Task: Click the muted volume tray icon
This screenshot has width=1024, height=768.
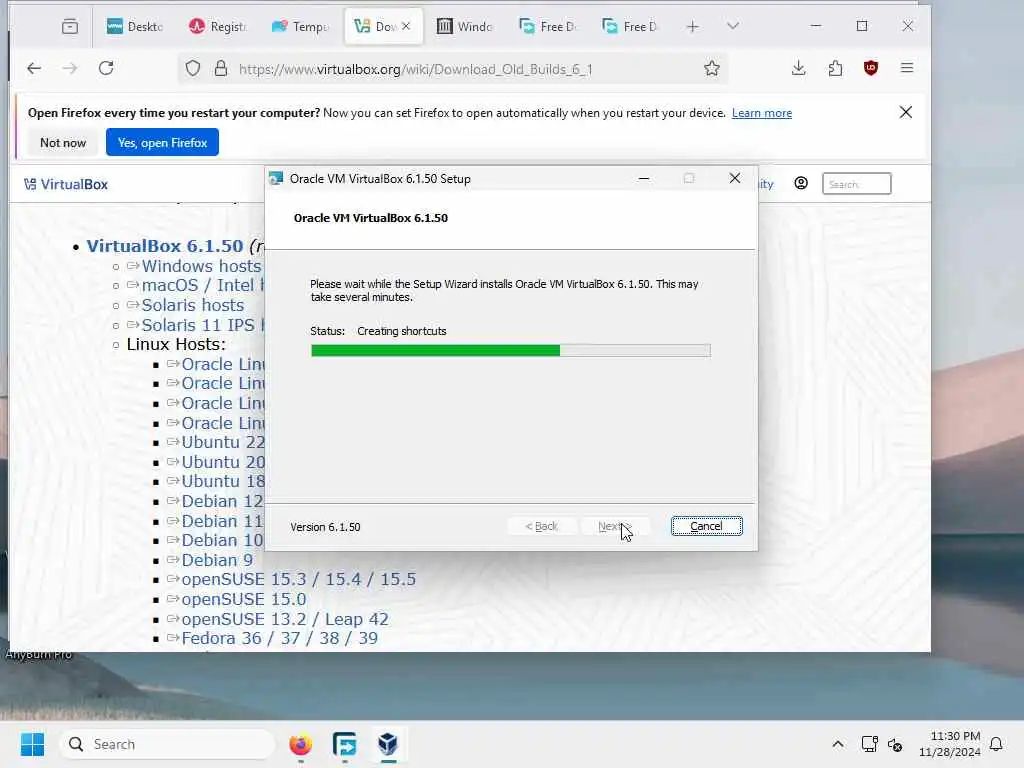Action: tap(895, 744)
